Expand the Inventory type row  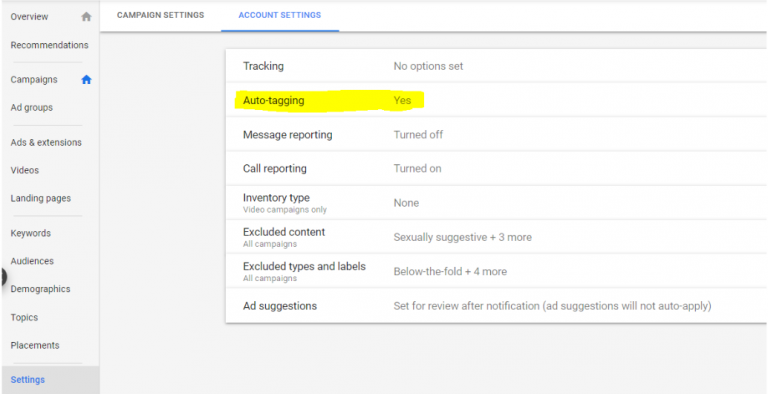[x=496, y=203]
